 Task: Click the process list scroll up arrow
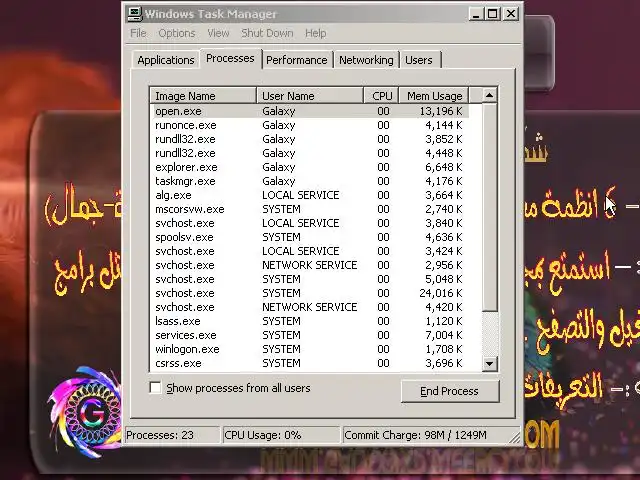click(489, 96)
